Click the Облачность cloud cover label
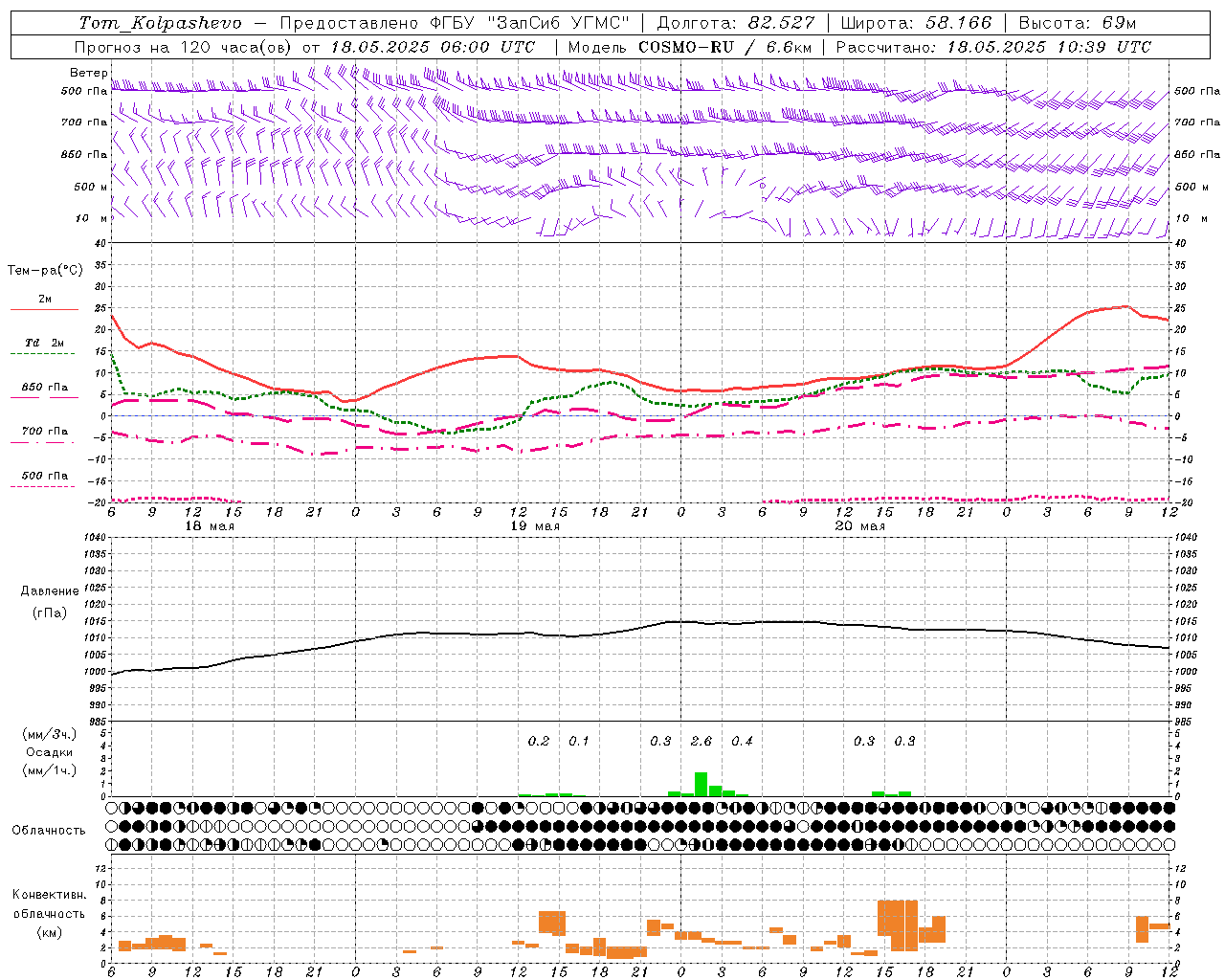 pyautogui.click(x=49, y=831)
